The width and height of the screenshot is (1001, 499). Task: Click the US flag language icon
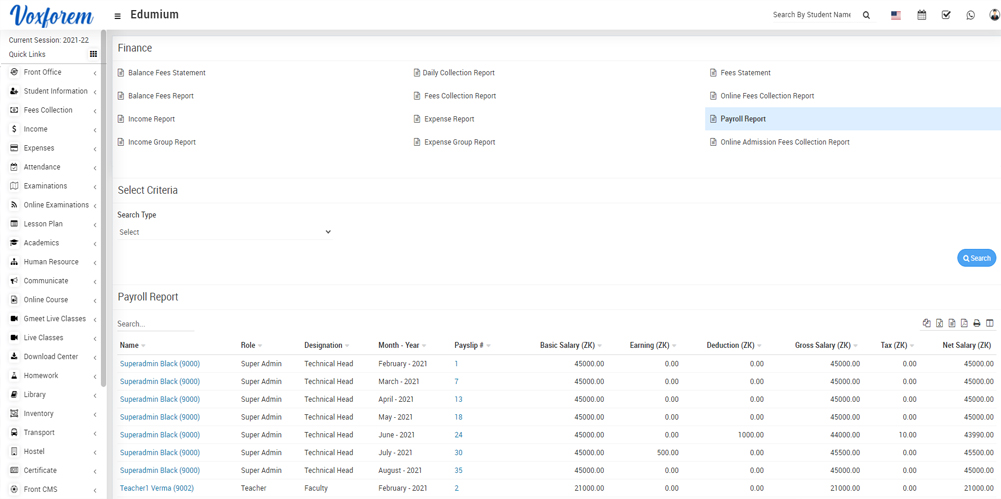(895, 15)
